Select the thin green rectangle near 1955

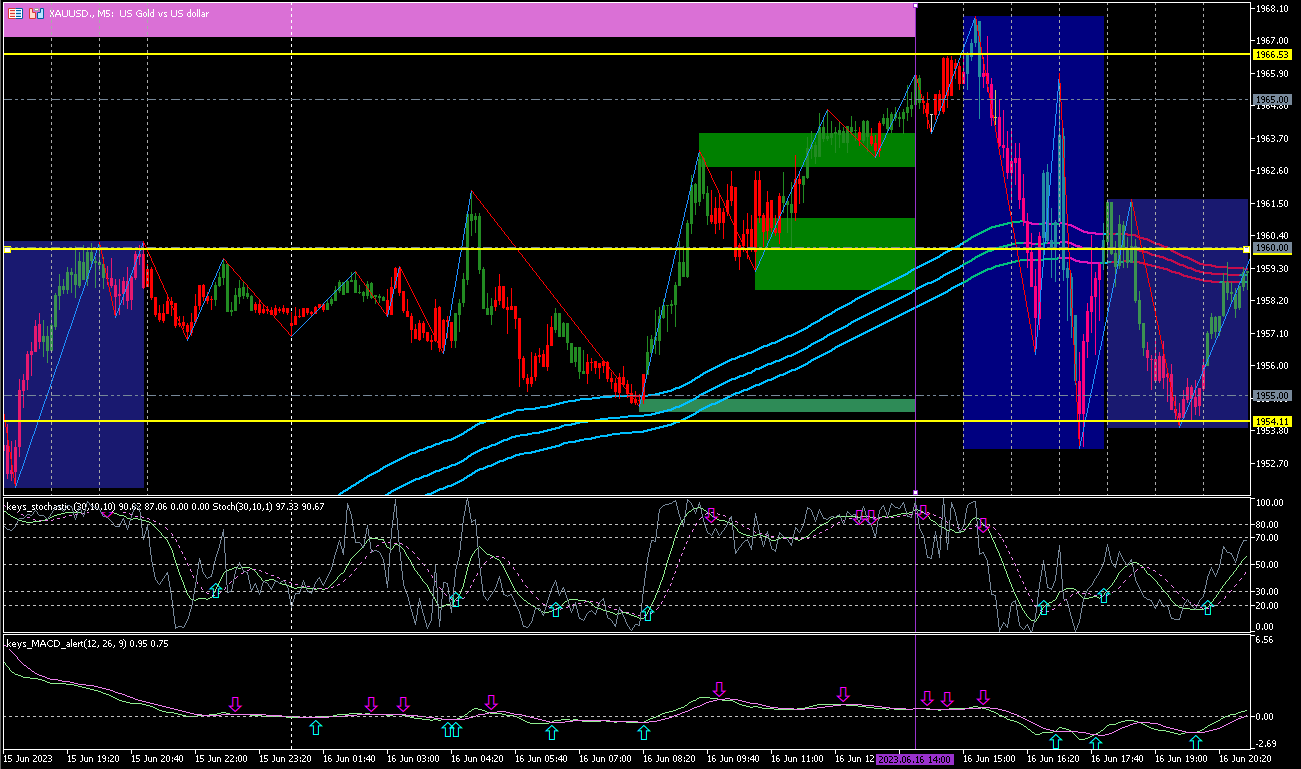coord(777,405)
